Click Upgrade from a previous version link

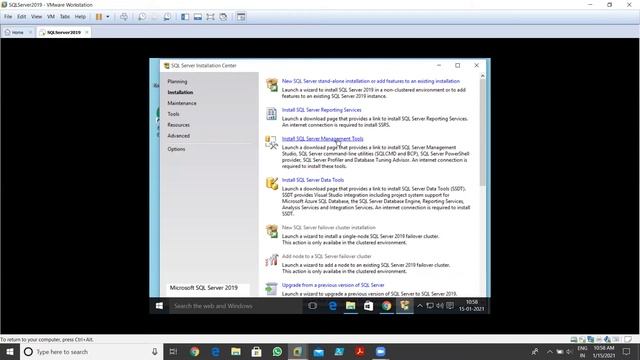tap(333, 285)
